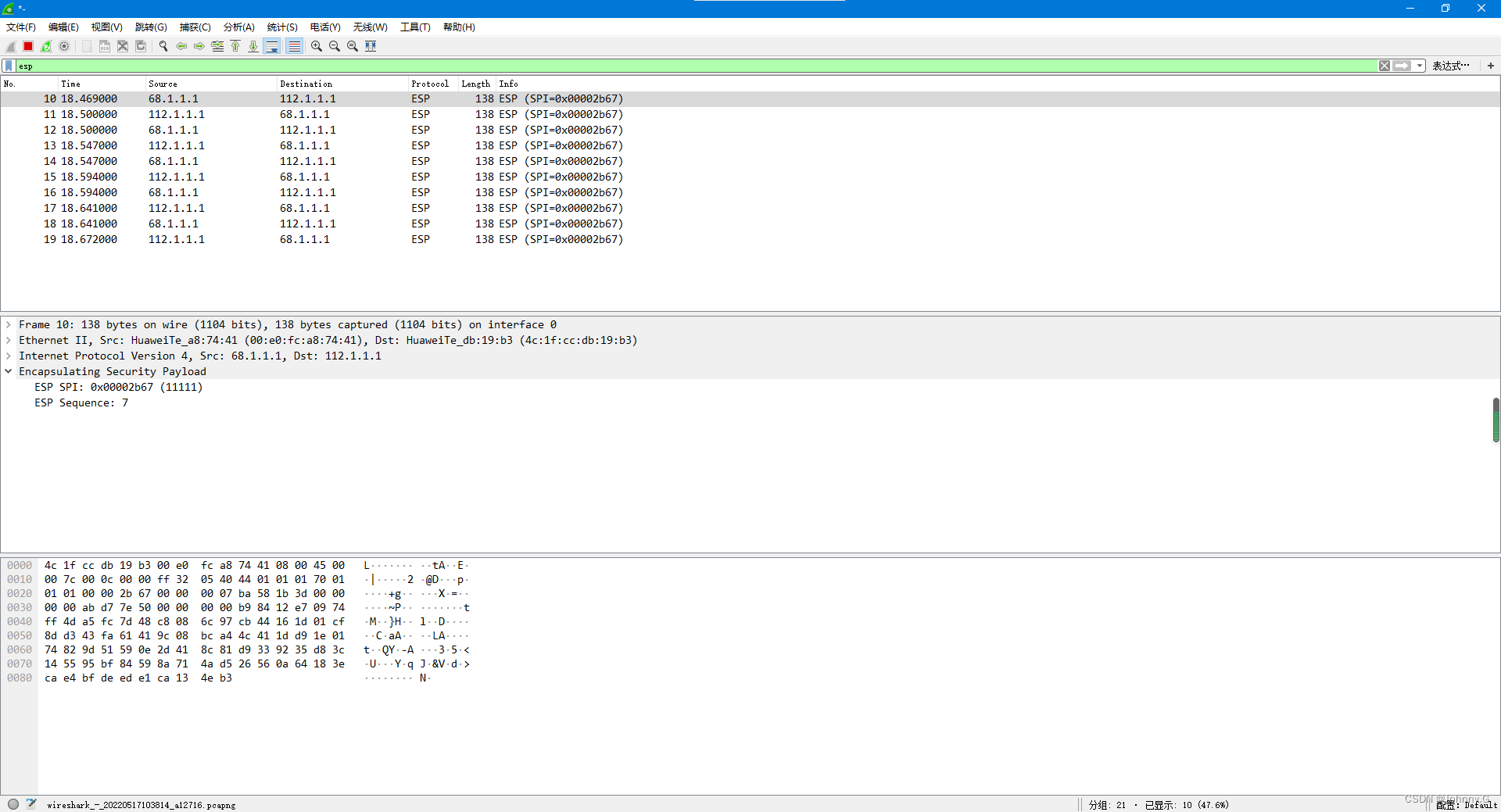Toggle packet list colorization
This screenshot has height=812, width=1501.
point(294,46)
